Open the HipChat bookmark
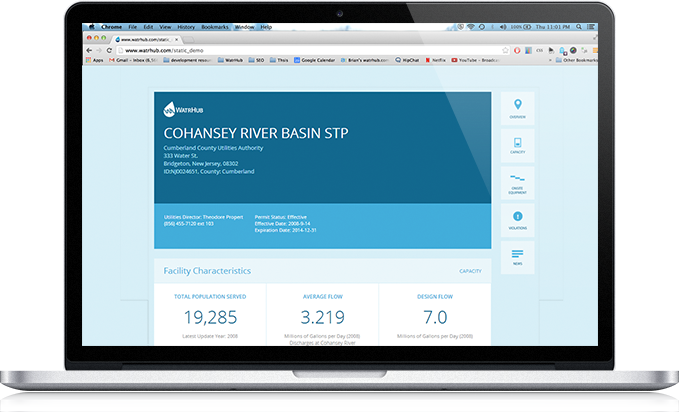Screen dimensions: 679x412 click(410, 60)
